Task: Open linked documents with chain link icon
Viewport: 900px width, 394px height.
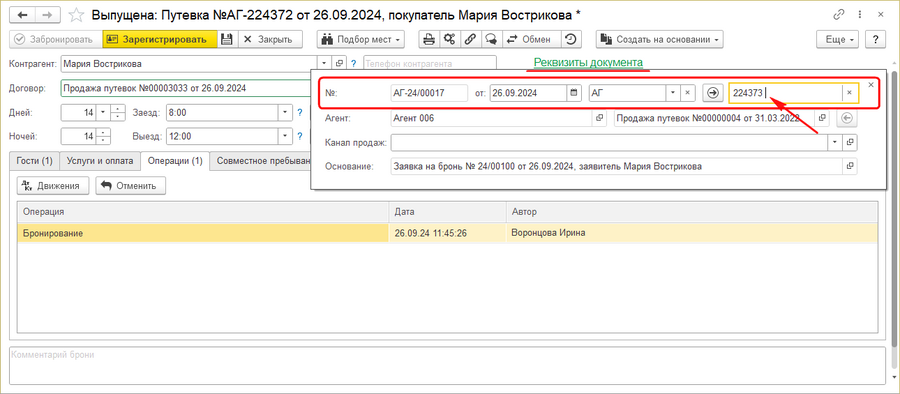Action: [471, 39]
